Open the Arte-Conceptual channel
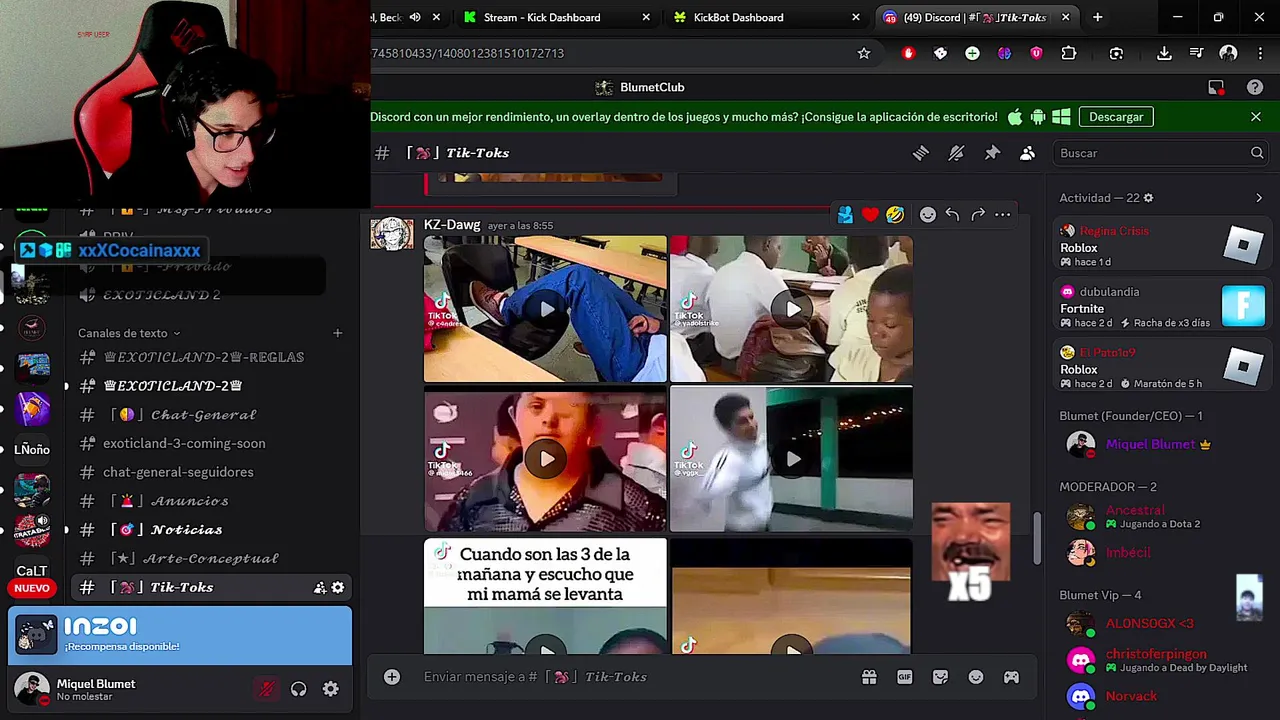Image resolution: width=1280 pixels, height=720 pixels. pyautogui.click(x=213, y=559)
